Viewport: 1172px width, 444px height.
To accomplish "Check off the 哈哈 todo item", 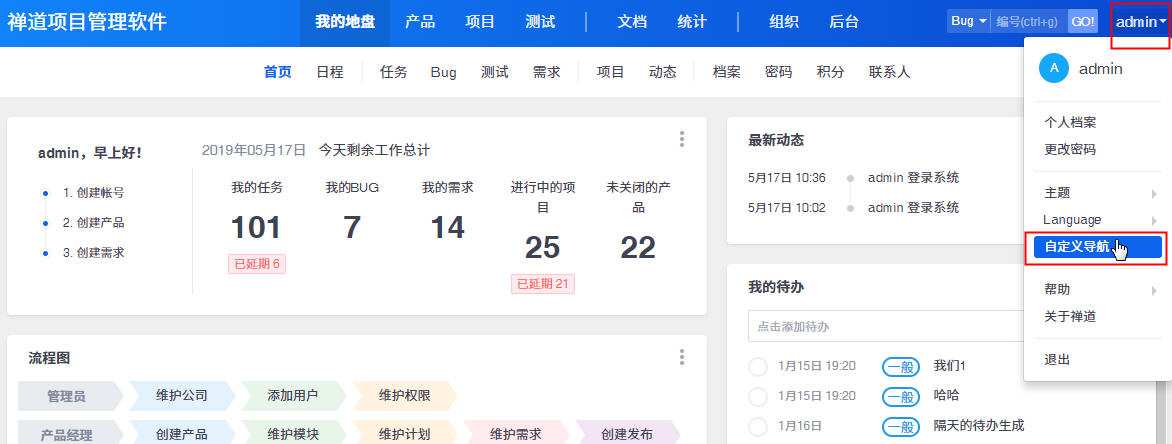I will point(758,396).
